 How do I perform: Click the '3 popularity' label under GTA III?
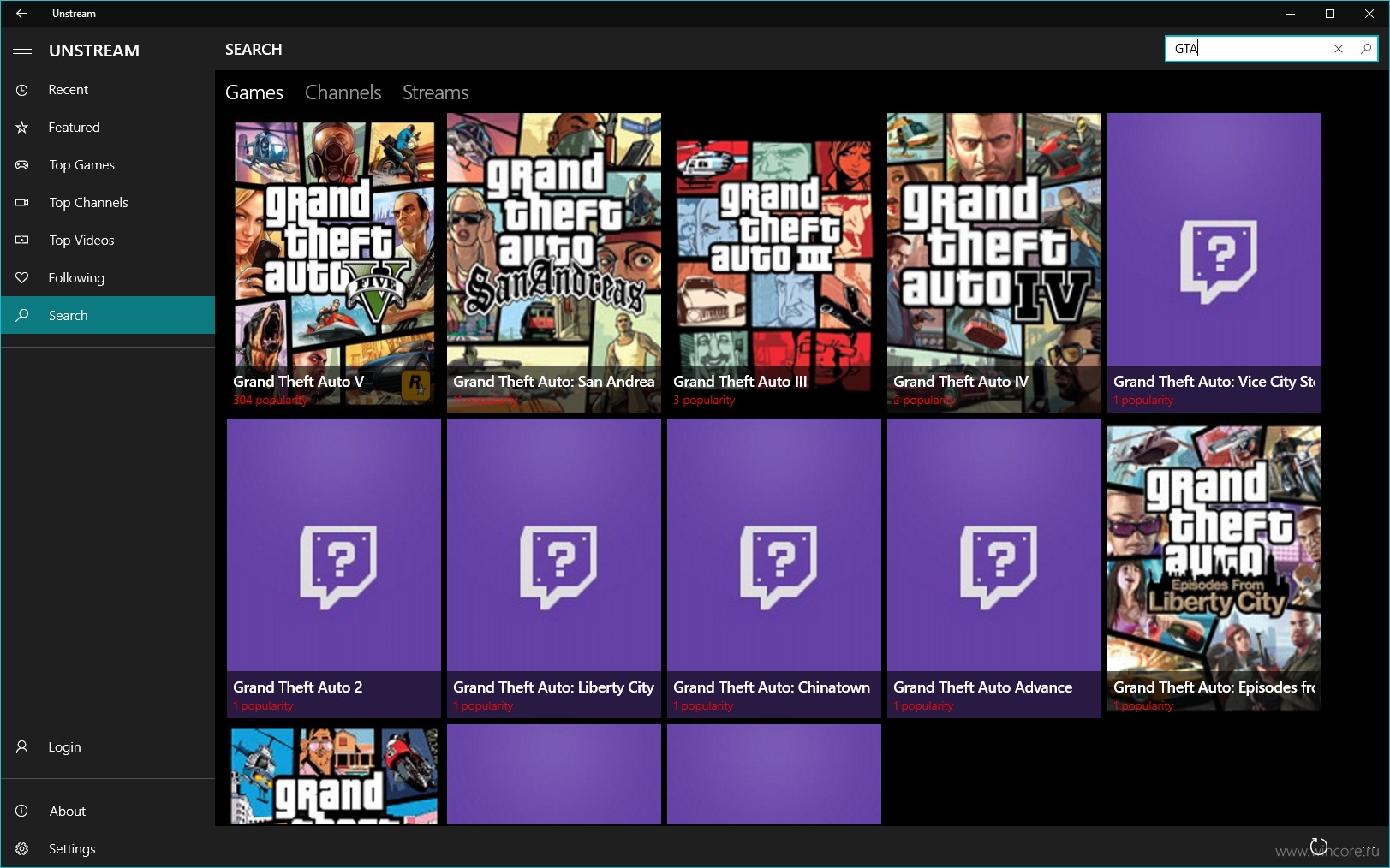click(x=704, y=401)
